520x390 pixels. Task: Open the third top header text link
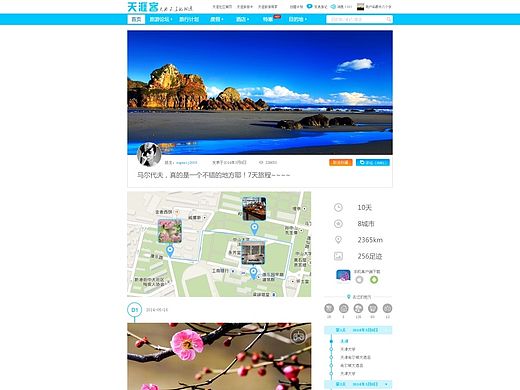(x=268, y=7)
